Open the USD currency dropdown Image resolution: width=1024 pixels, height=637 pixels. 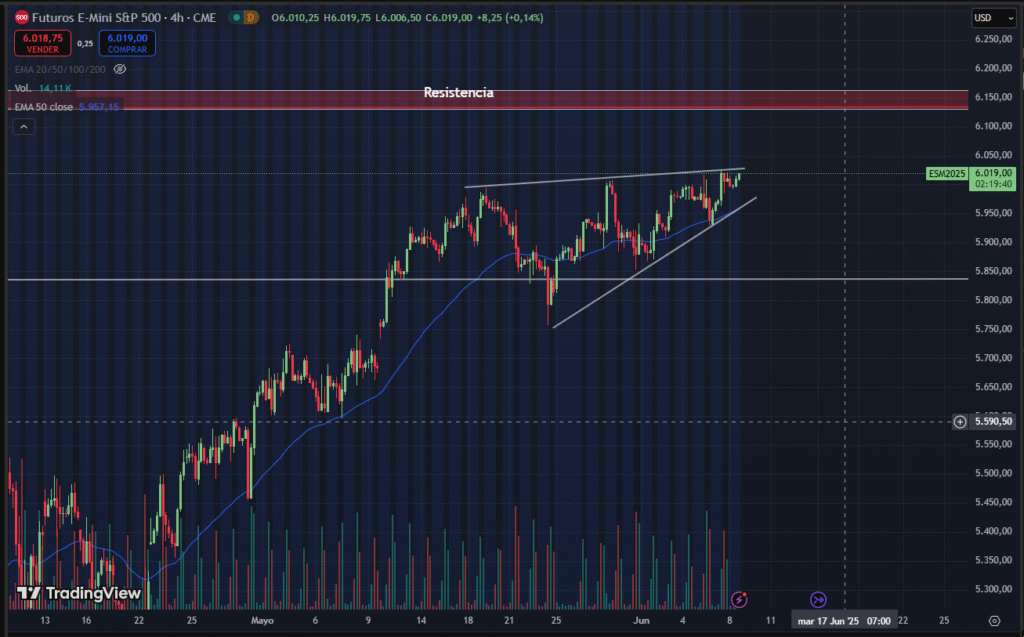click(x=987, y=17)
